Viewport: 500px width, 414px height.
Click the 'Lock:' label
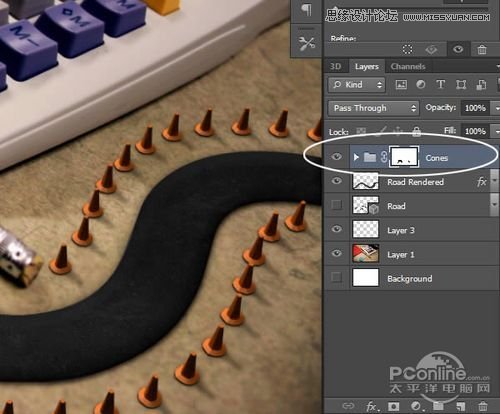(x=338, y=132)
